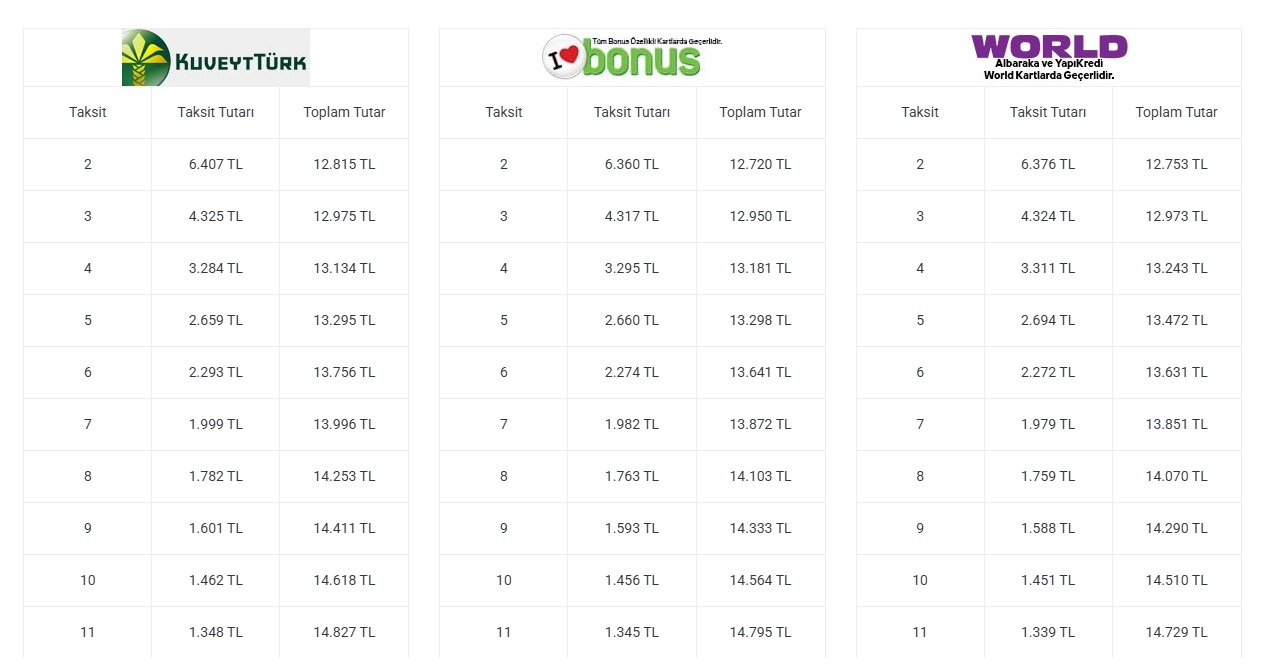Select Kuveyt Türk 8 installment amount 1.782 TL
Image resolution: width=1285 pixels, height=667 pixels.
click(x=216, y=476)
